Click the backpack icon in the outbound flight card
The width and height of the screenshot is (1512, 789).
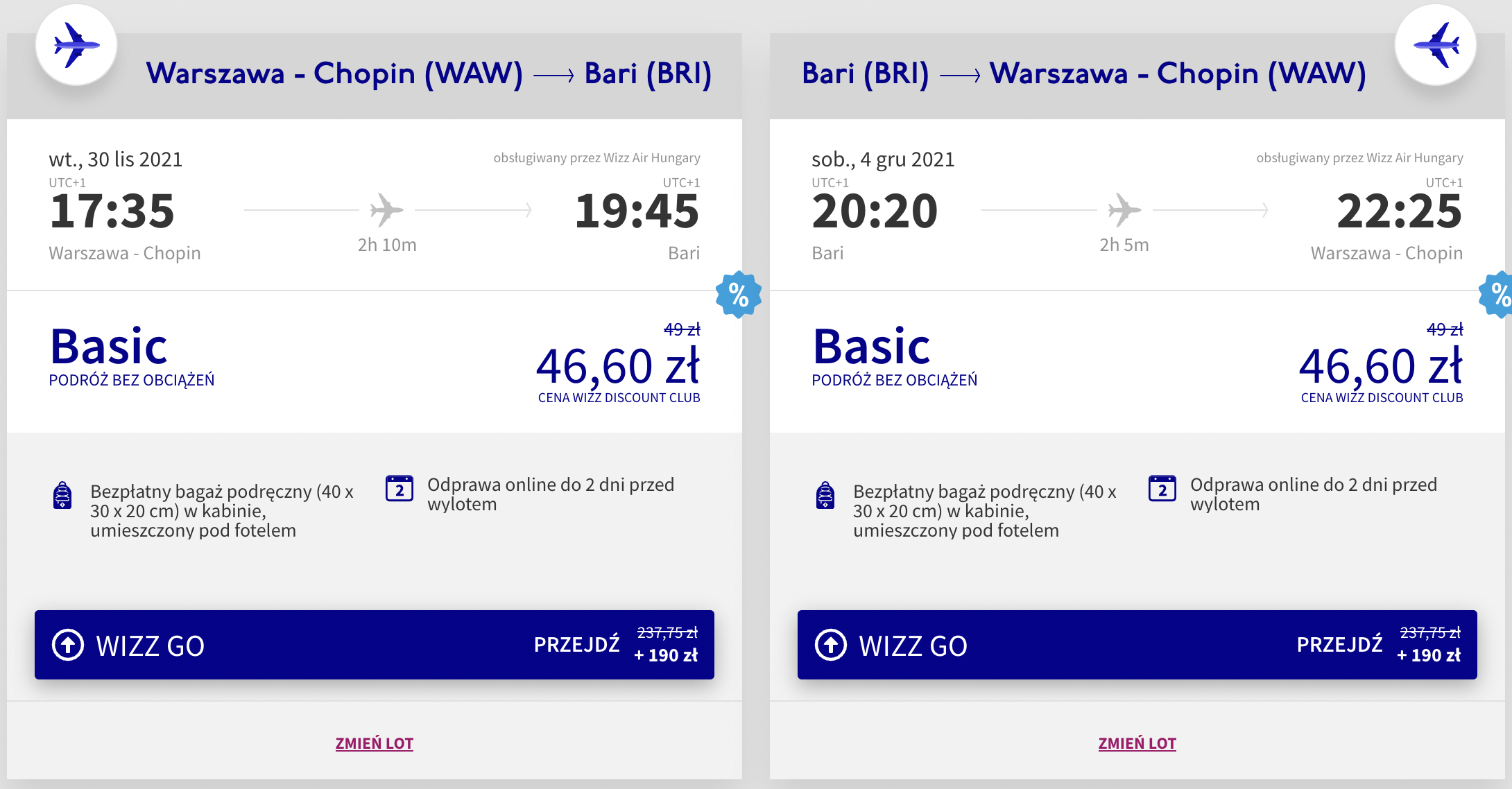(62, 495)
